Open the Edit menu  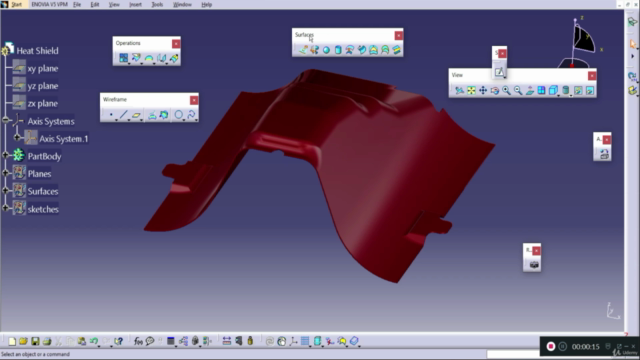click(95, 4)
